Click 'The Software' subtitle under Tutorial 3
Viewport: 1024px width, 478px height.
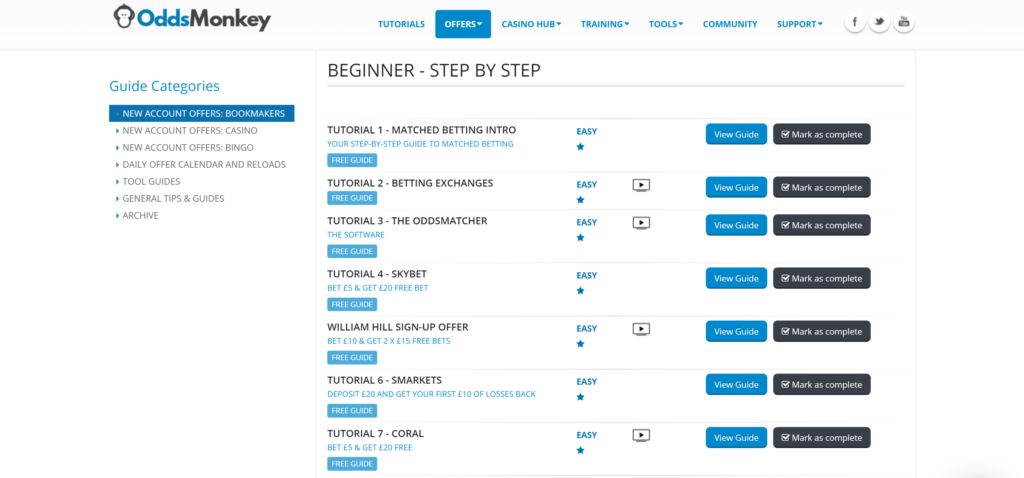pyautogui.click(x=356, y=235)
